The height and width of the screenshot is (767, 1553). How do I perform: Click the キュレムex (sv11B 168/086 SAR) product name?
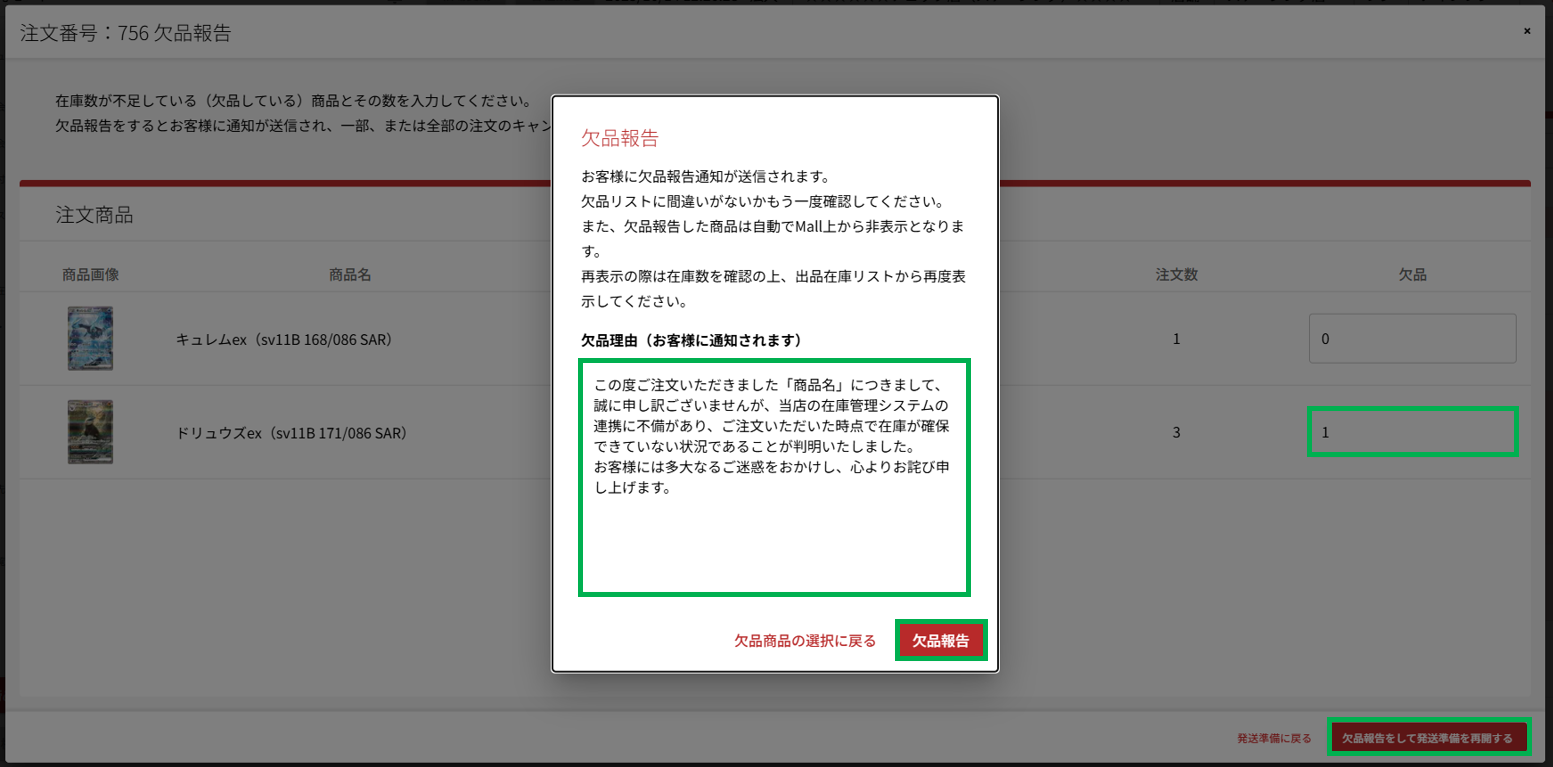(284, 340)
